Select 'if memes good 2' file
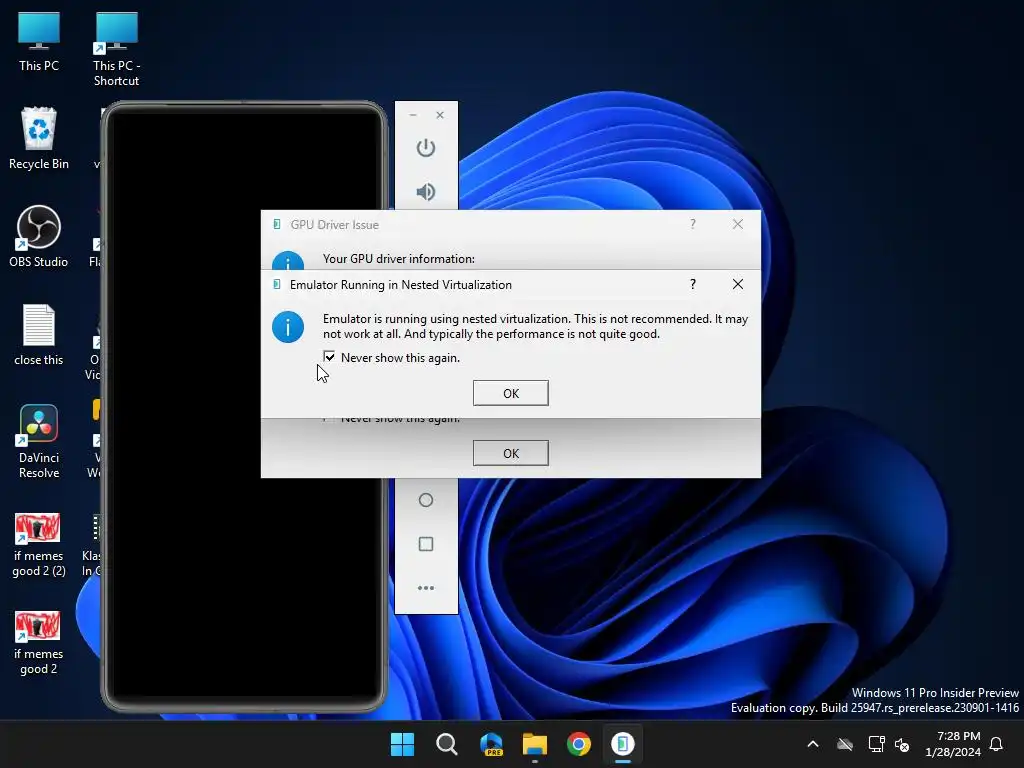Viewport: 1024px width, 768px height. tap(39, 643)
